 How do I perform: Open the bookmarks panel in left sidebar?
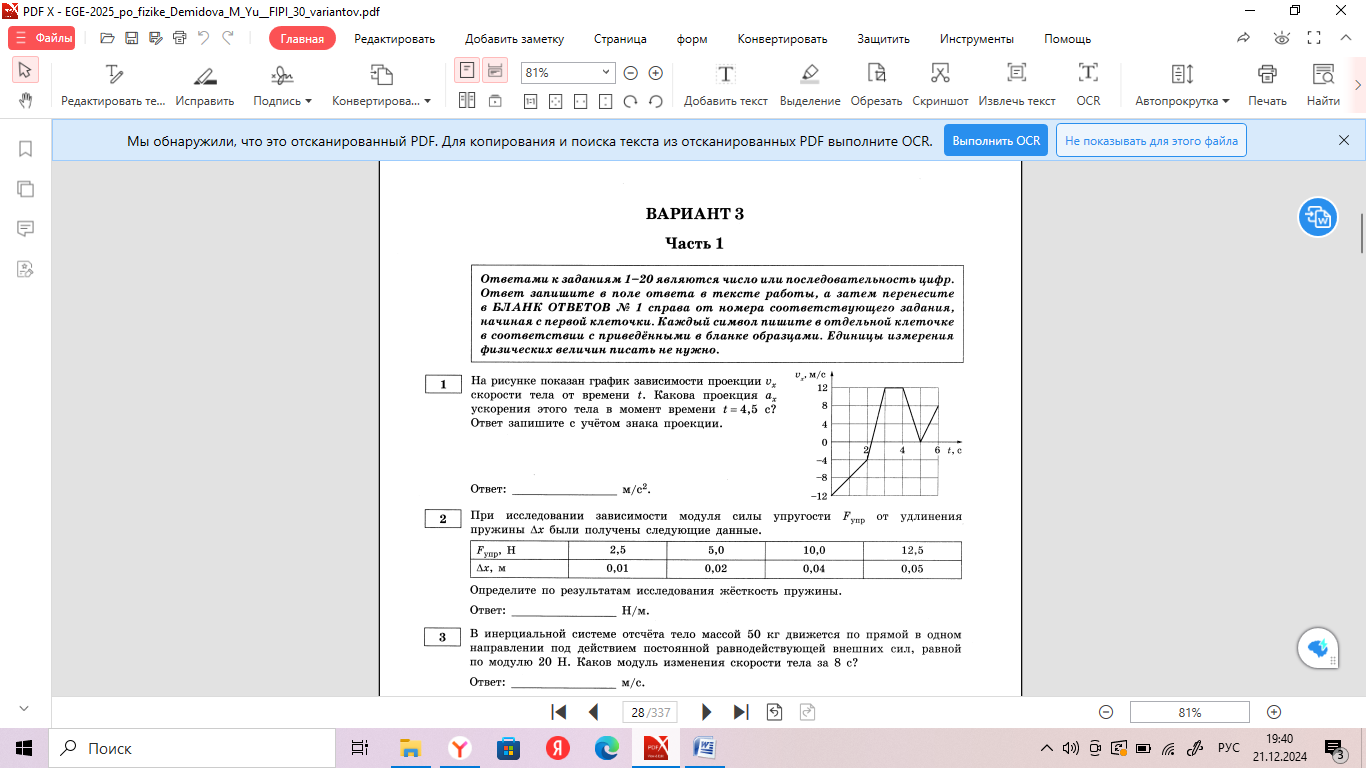(x=26, y=149)
